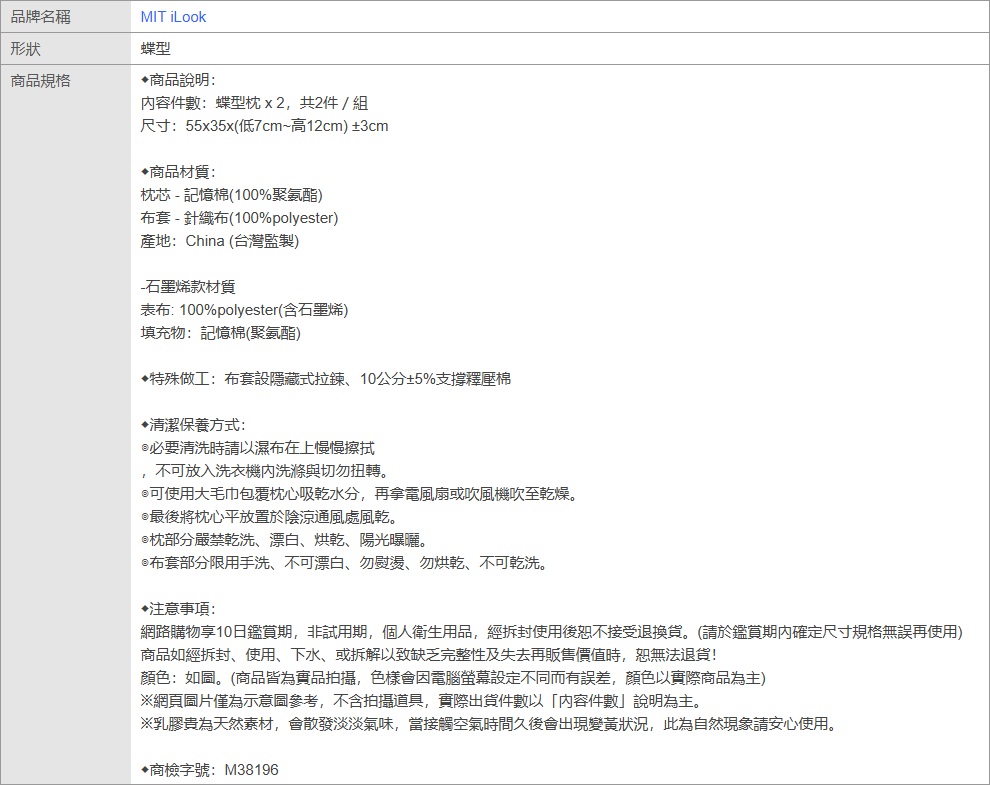Click the 形狀 label cell
990x785 pixels.
tap(66, 49)
